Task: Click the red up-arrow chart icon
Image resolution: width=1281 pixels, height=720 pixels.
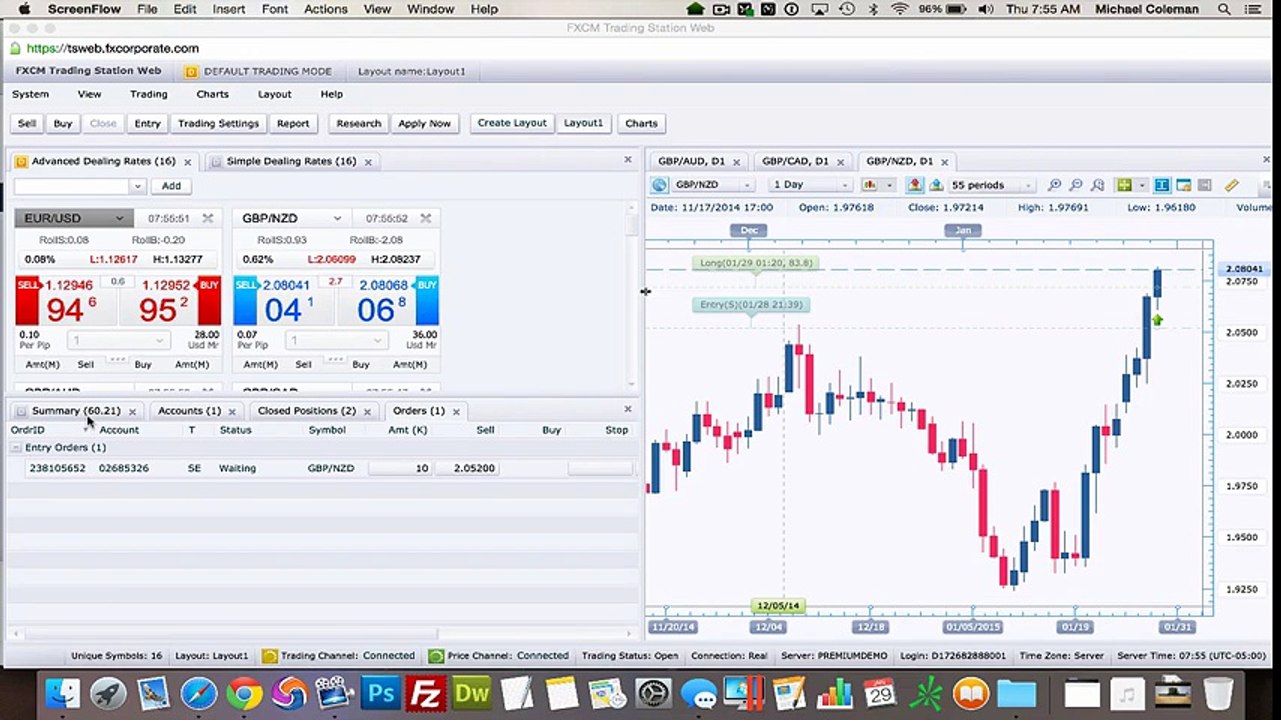Action: click(x=915, y=185)
